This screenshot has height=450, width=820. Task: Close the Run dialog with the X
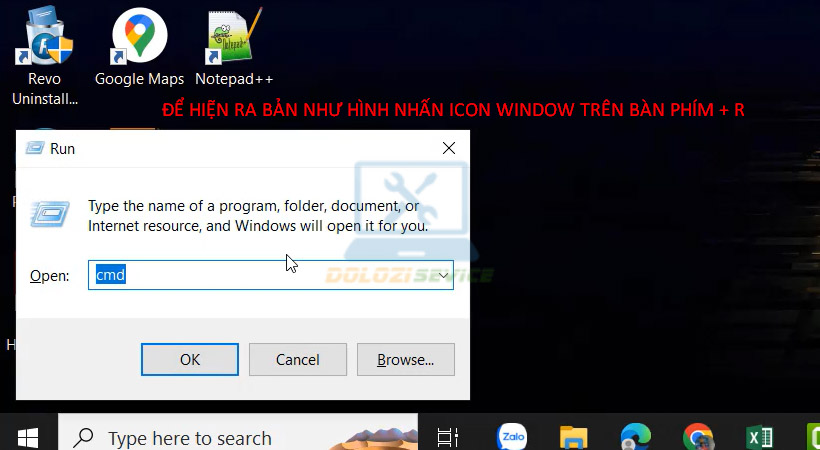coord(449,148)
